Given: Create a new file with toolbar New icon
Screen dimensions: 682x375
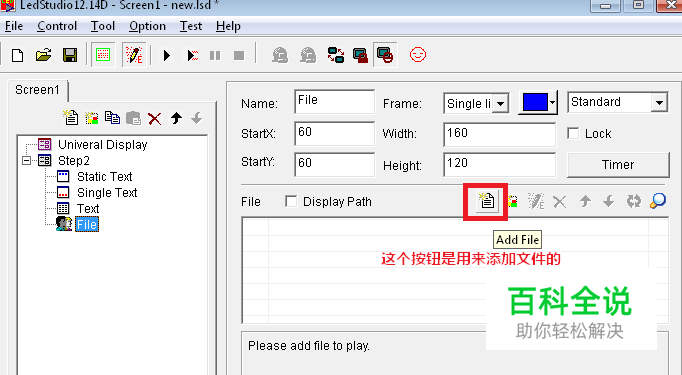Looking at the screenshot, I should [17, 56].
